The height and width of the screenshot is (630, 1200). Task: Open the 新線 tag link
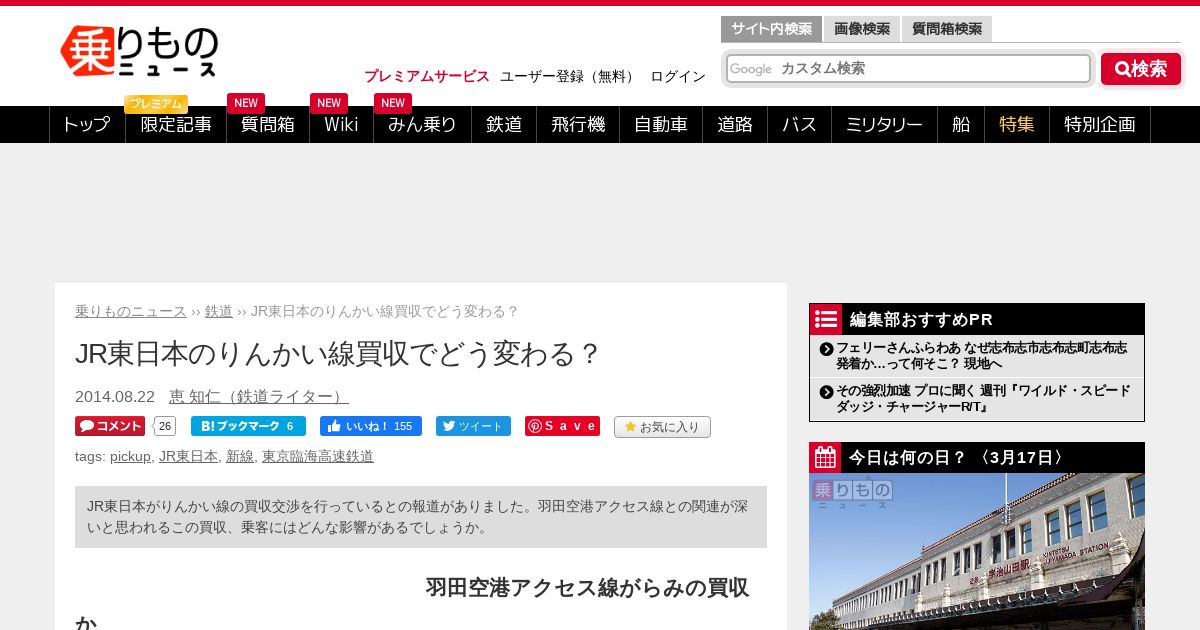coord(240,456)
